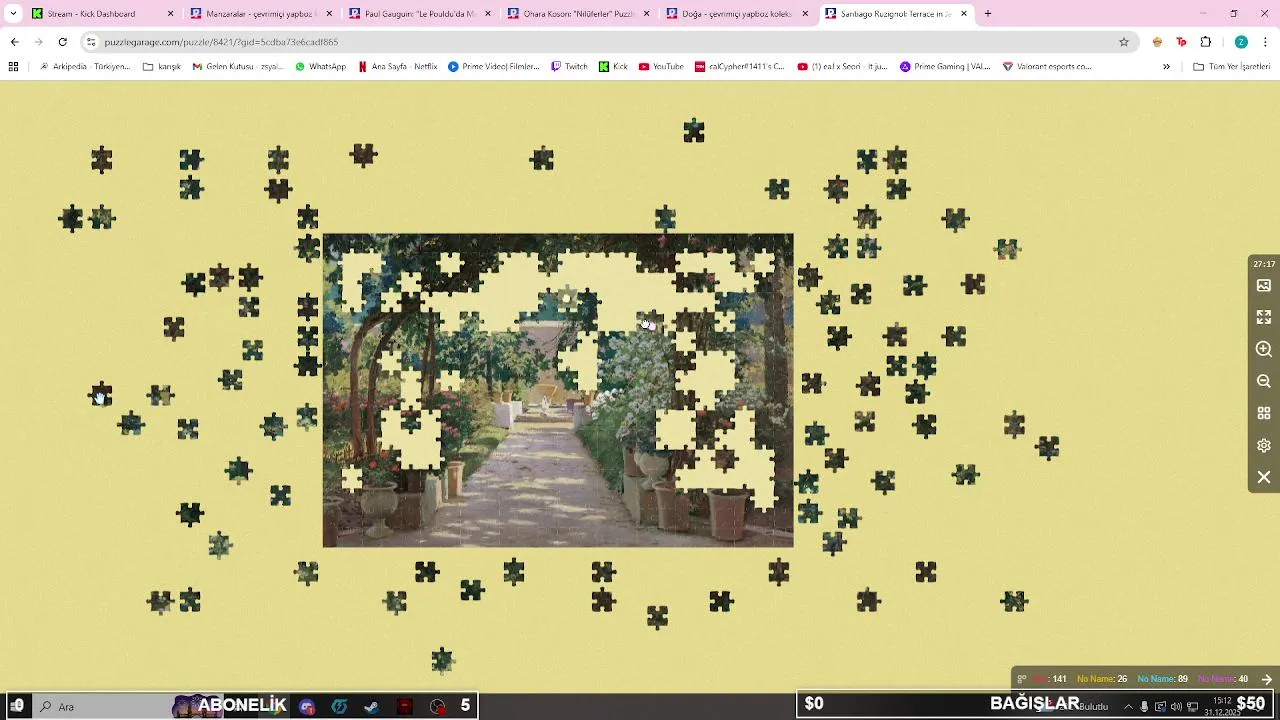Zoom in on the puzzle
The height and width of the screenshot is (720, 1280).
coord(1264,349)
